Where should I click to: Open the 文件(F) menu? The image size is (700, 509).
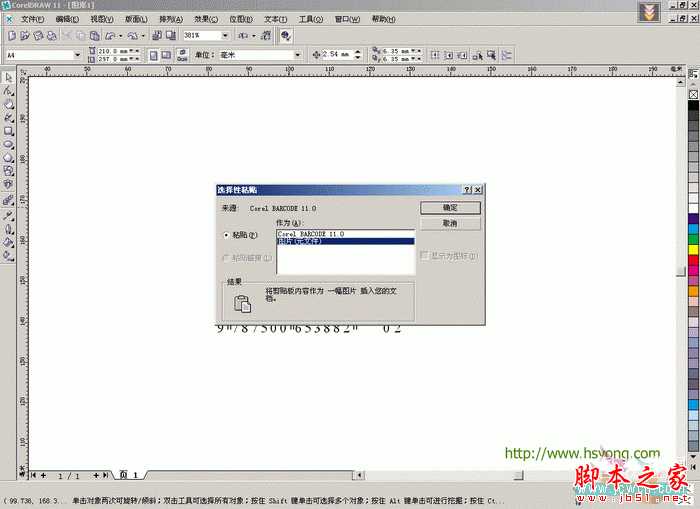coord(32,19)
